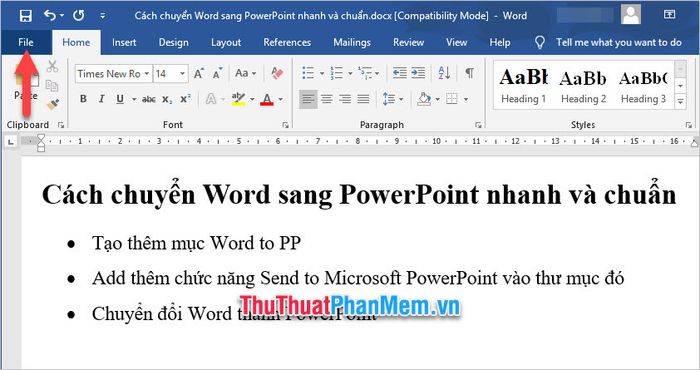This screenshot has height=370, width=700.
Task: Open font color dropdown arrow
Action: (281, 99)
